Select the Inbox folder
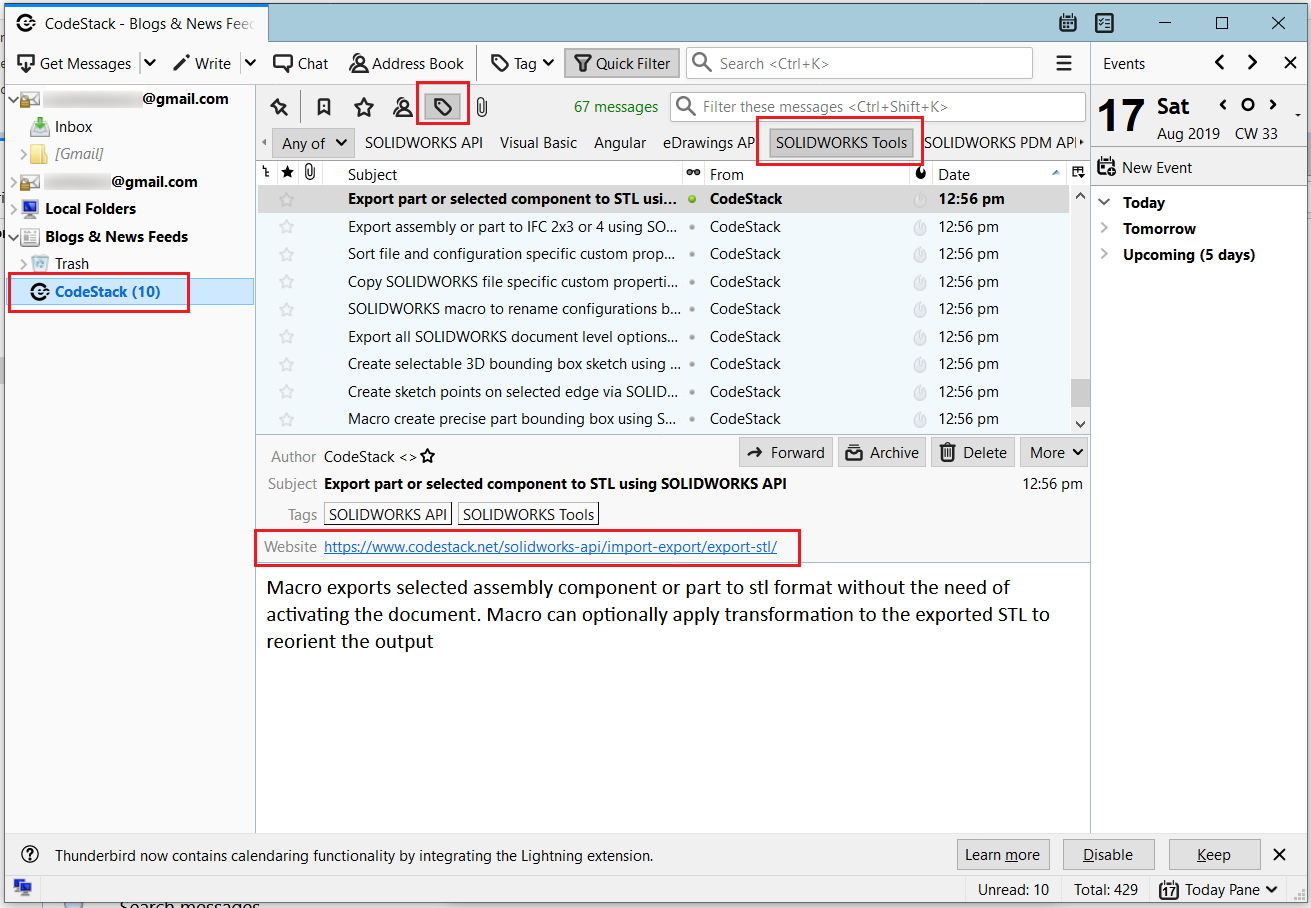1311x908 pixels. (x=74, y=127)
